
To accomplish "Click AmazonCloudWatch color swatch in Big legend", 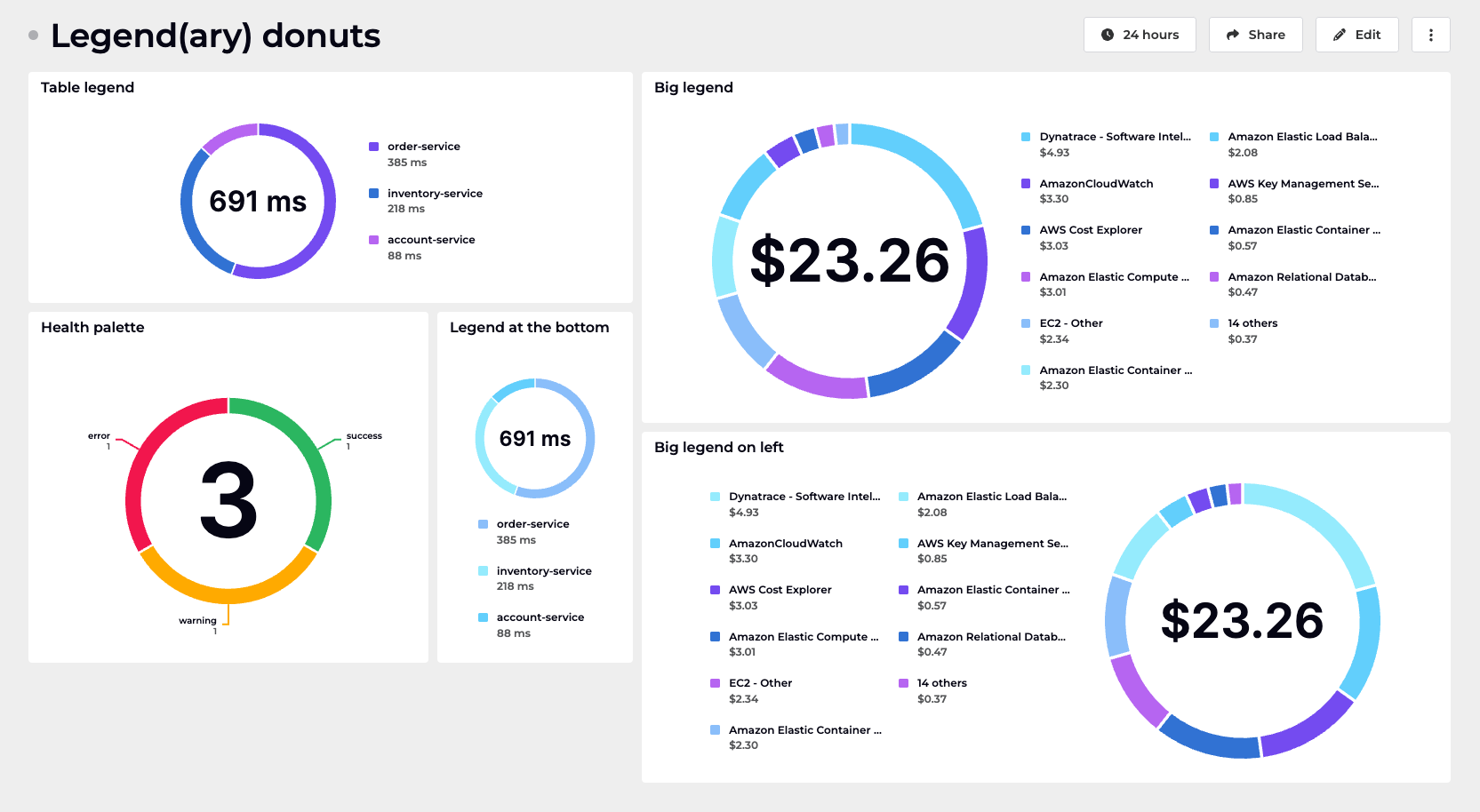I will [x=1026, y=184].
